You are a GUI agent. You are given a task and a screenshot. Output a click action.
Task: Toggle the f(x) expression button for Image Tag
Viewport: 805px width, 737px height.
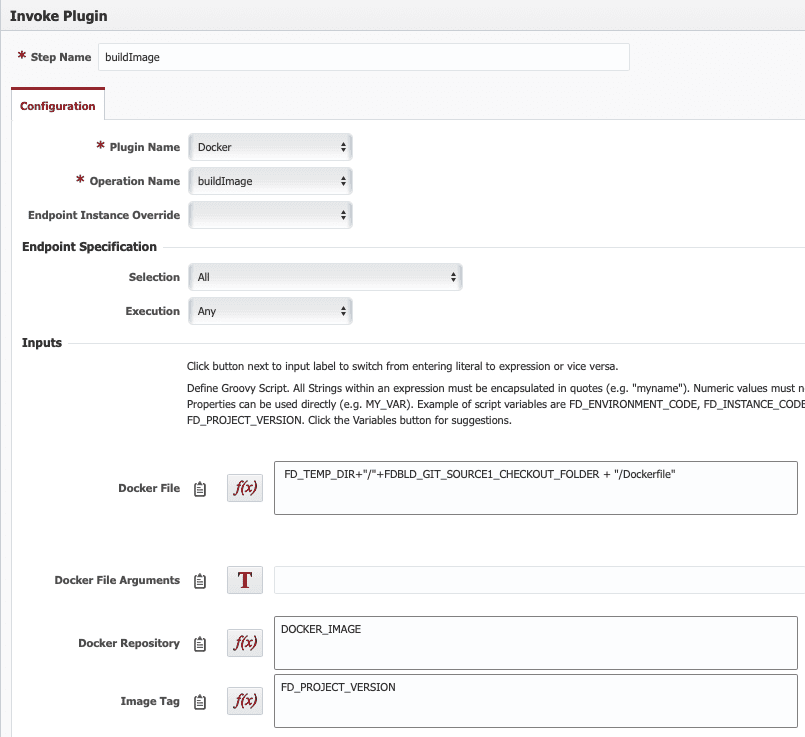[245, 701]
